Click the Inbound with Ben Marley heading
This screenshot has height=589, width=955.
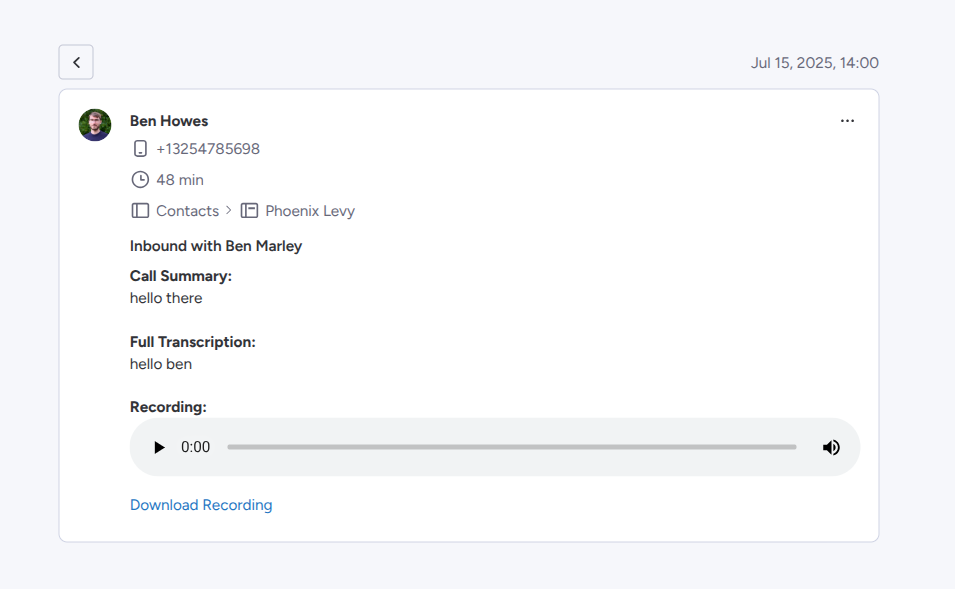pos(216,246)
